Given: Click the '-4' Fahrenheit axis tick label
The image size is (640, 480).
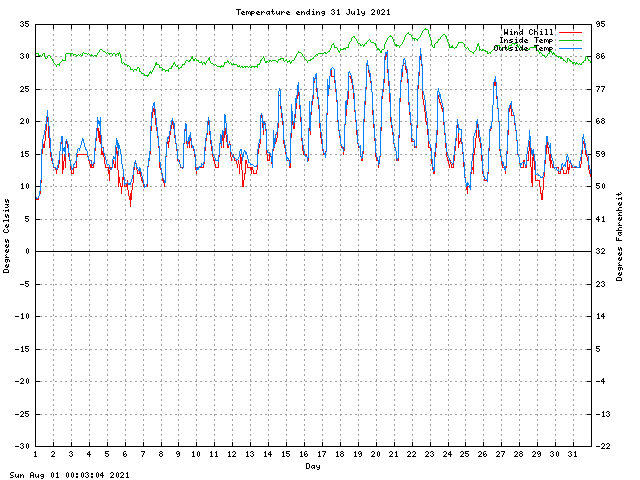Looking at the screenshot, I should (x=600, y=381).
